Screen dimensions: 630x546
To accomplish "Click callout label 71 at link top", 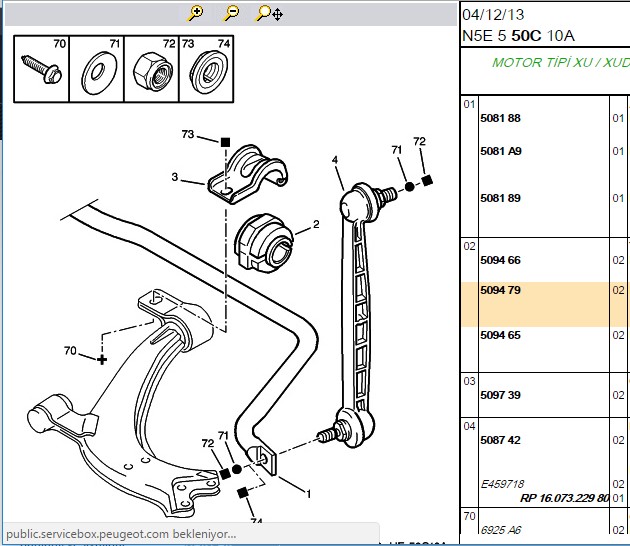I will click(x=397, y=150).
